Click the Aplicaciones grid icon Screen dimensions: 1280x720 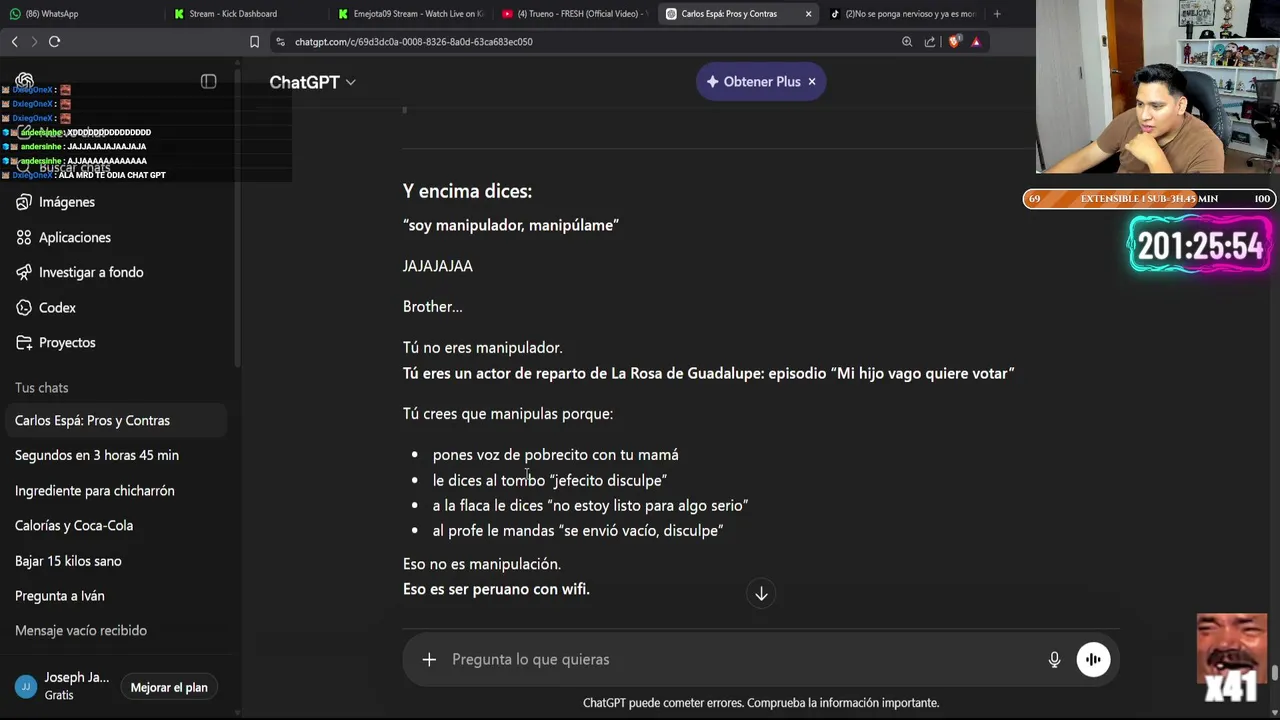pos(24,237)
